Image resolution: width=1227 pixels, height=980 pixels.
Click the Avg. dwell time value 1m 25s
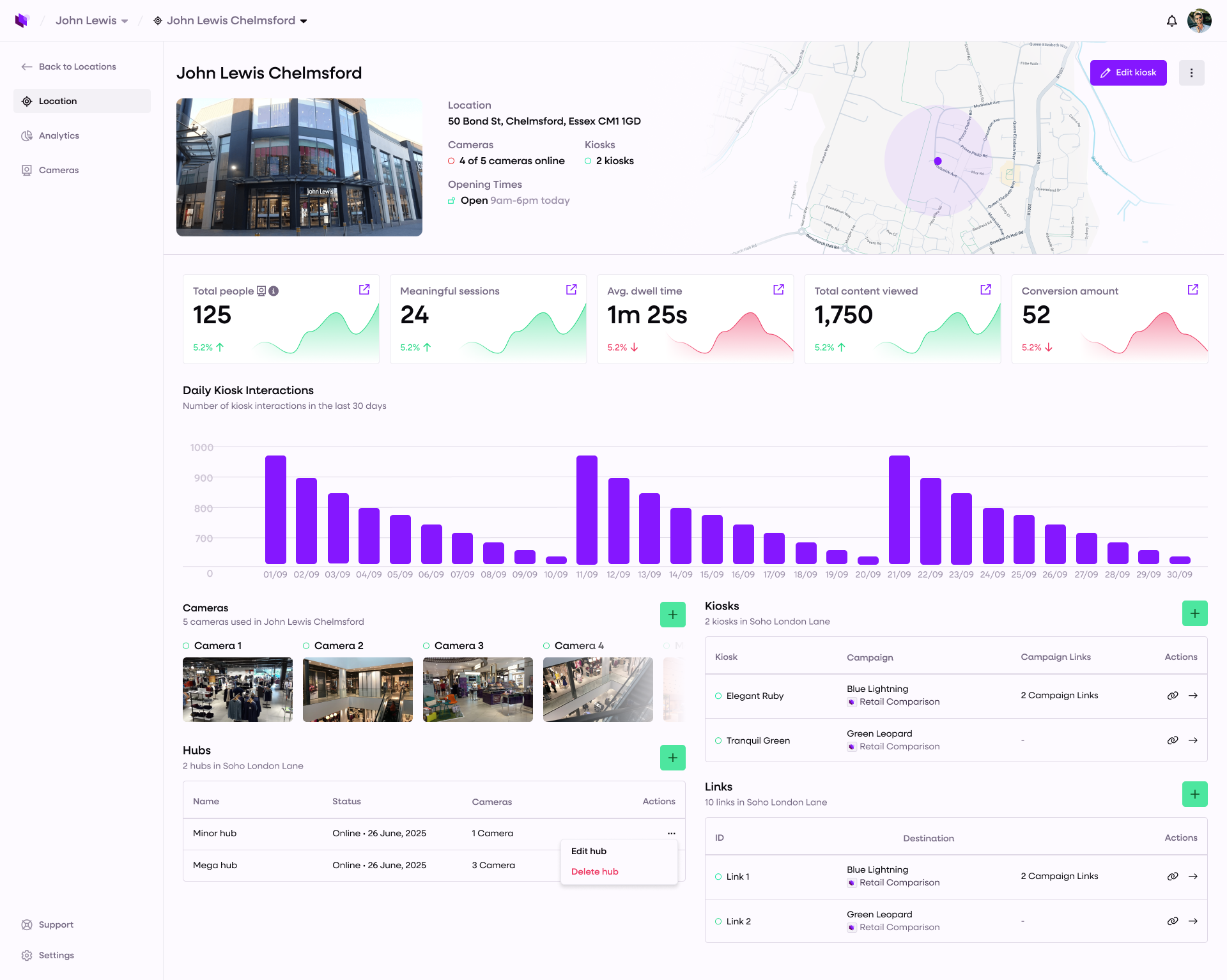647,315
